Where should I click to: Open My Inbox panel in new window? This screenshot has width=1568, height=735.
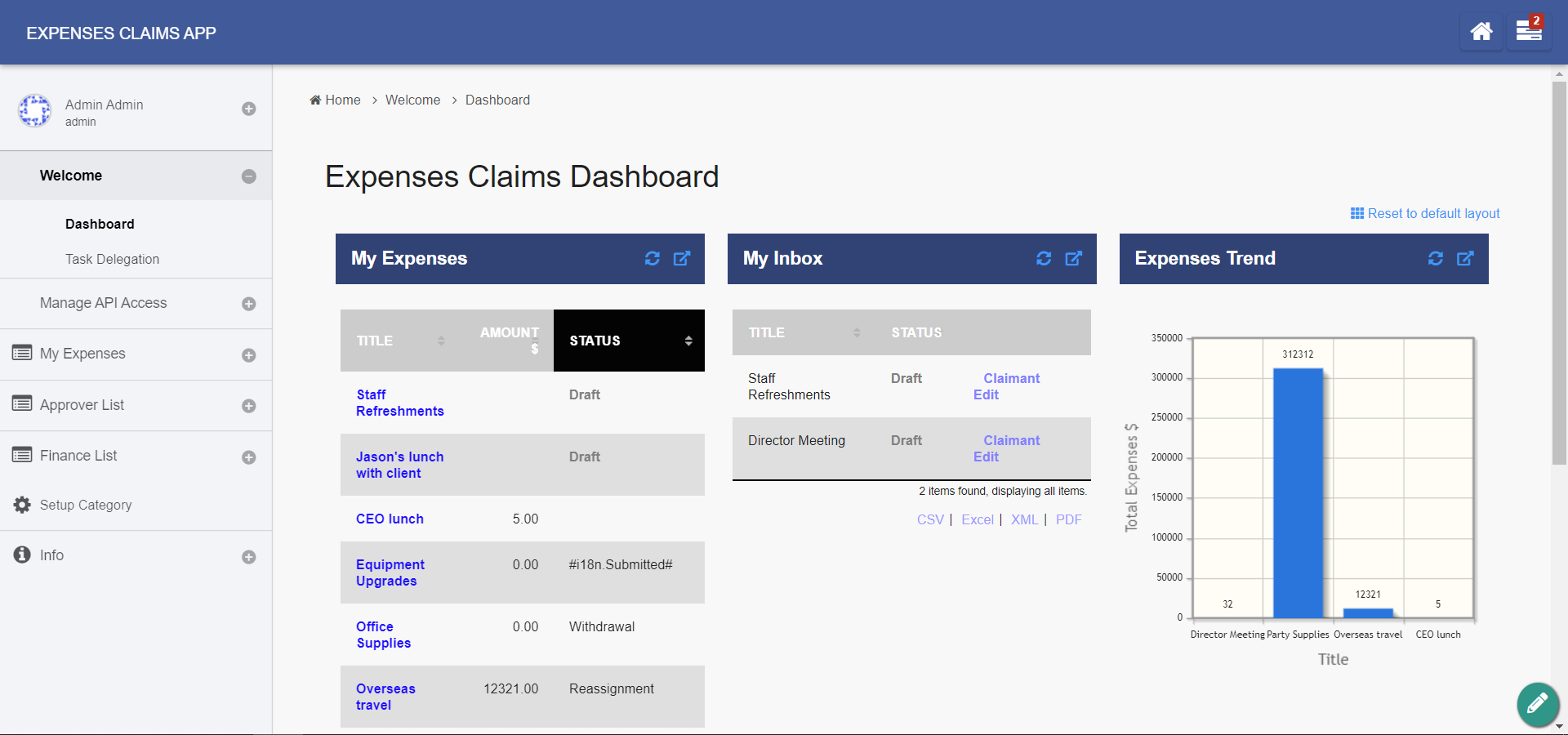pos(1074,259)
